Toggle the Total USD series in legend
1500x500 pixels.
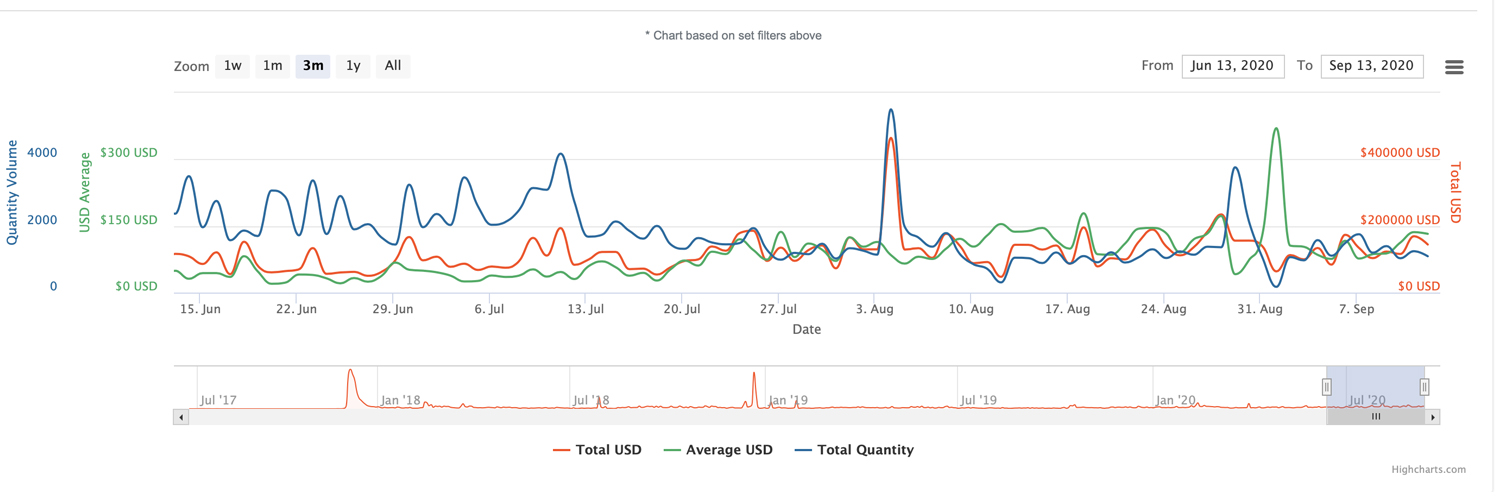click(x=598, y=450)
